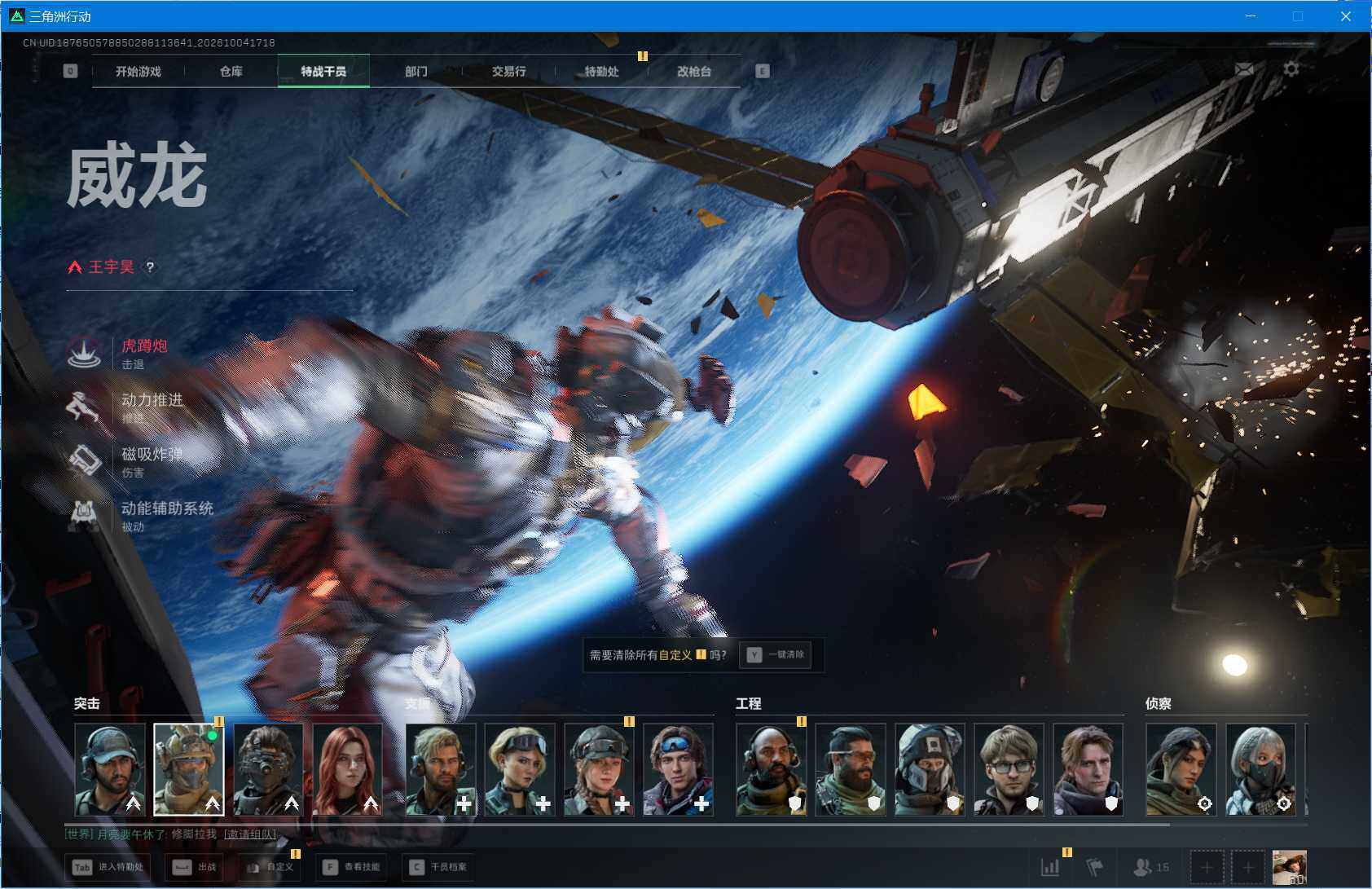
Task: Click the E key icon after tabs
Action: click(763, 71)
